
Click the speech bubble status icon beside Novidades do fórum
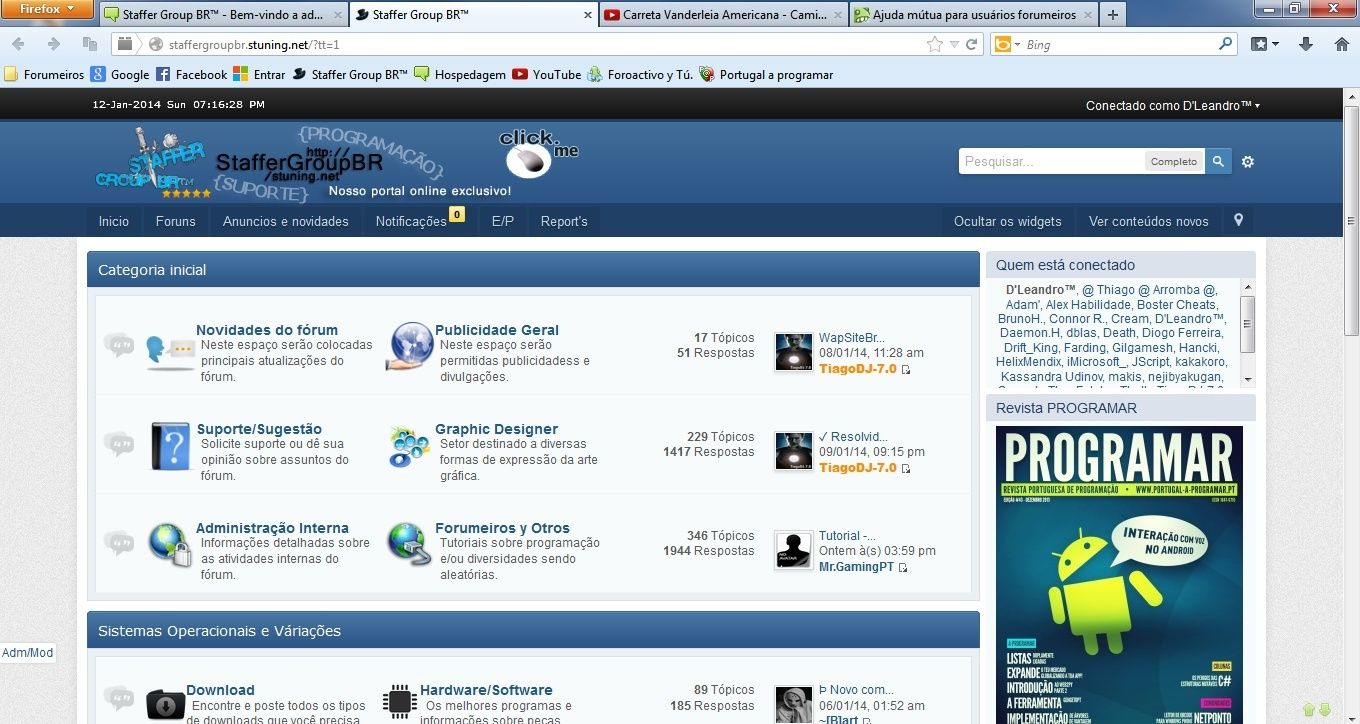119,345
